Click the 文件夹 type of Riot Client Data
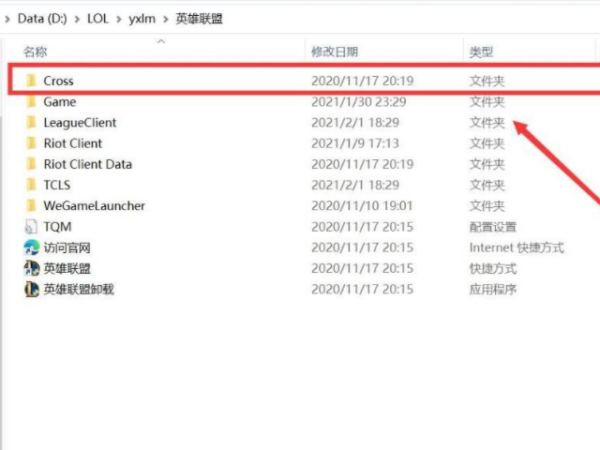Image resolution: width=600 pixels, height=450 pixels. (x=487, y=164)
